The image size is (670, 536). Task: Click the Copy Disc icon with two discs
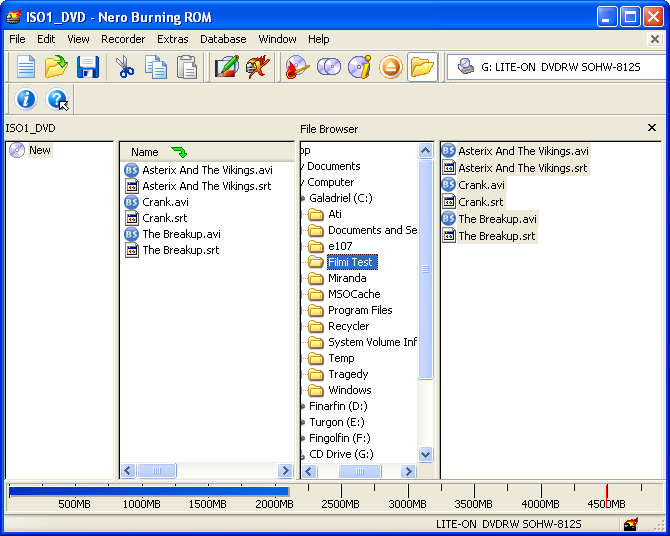point(329,67)
